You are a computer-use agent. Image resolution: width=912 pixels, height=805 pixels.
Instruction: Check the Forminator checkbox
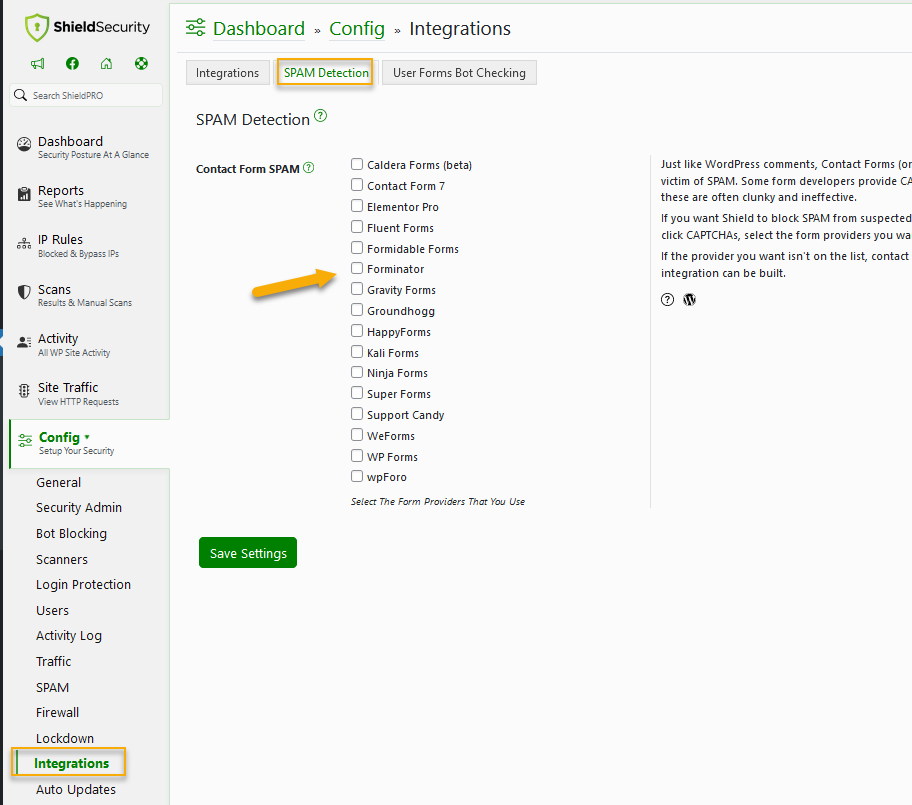coord(357,268)
